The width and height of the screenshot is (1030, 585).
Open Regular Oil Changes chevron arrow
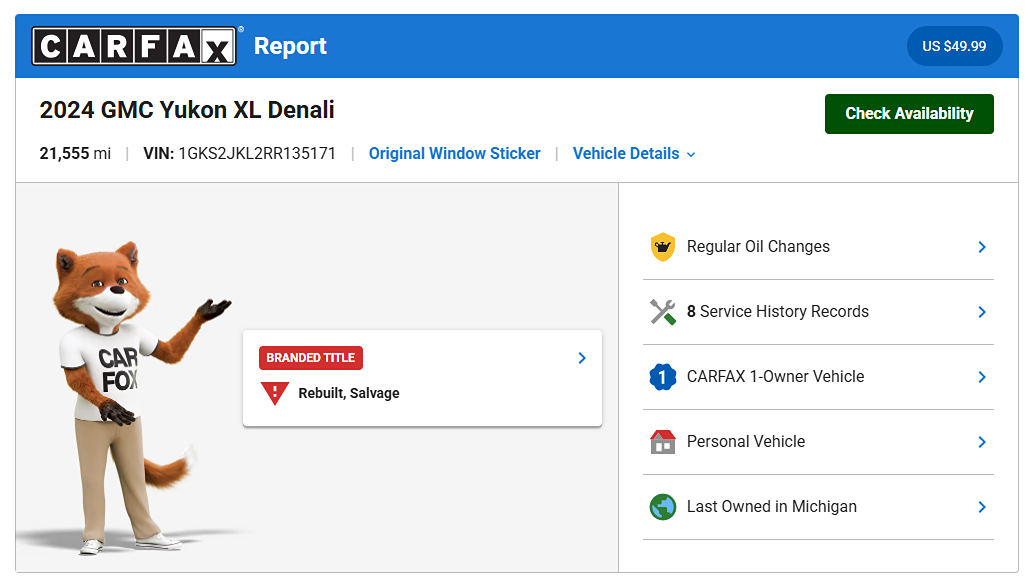point(982,247)
